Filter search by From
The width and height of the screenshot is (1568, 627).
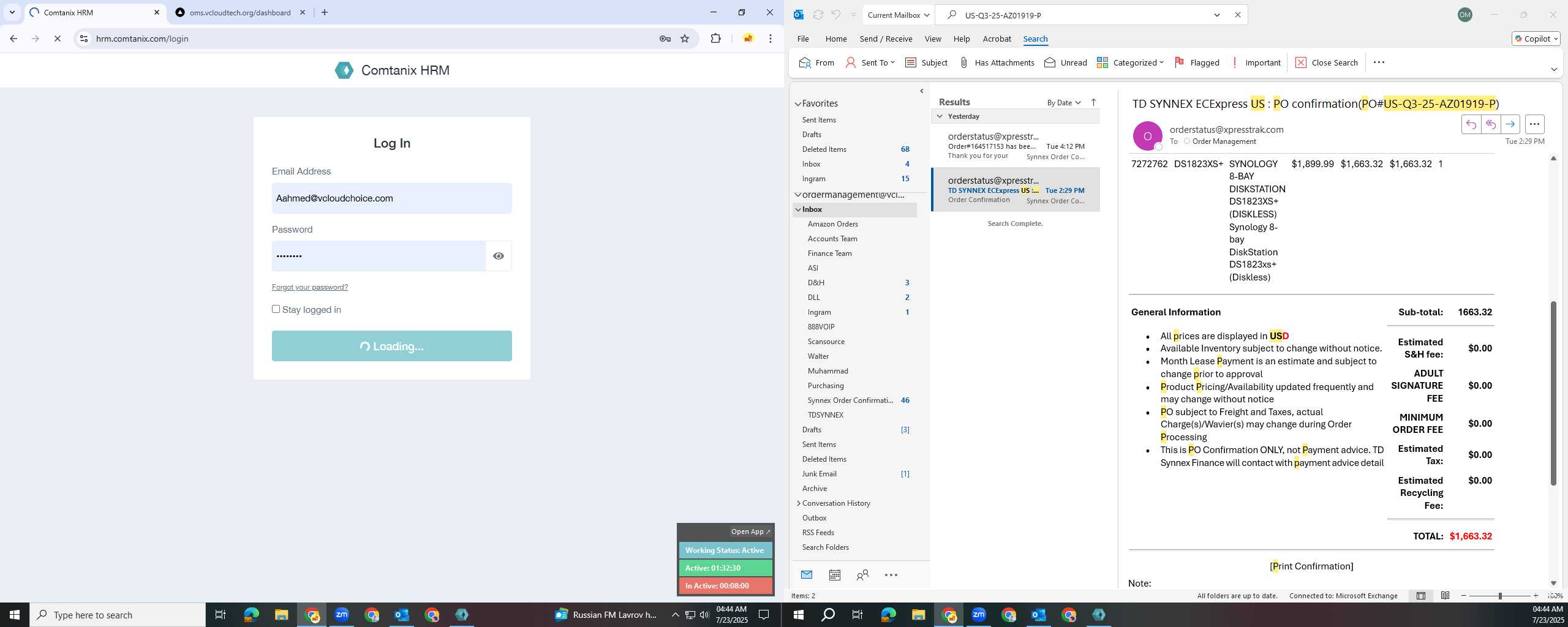pyautogui.click(x=816, y=62)
